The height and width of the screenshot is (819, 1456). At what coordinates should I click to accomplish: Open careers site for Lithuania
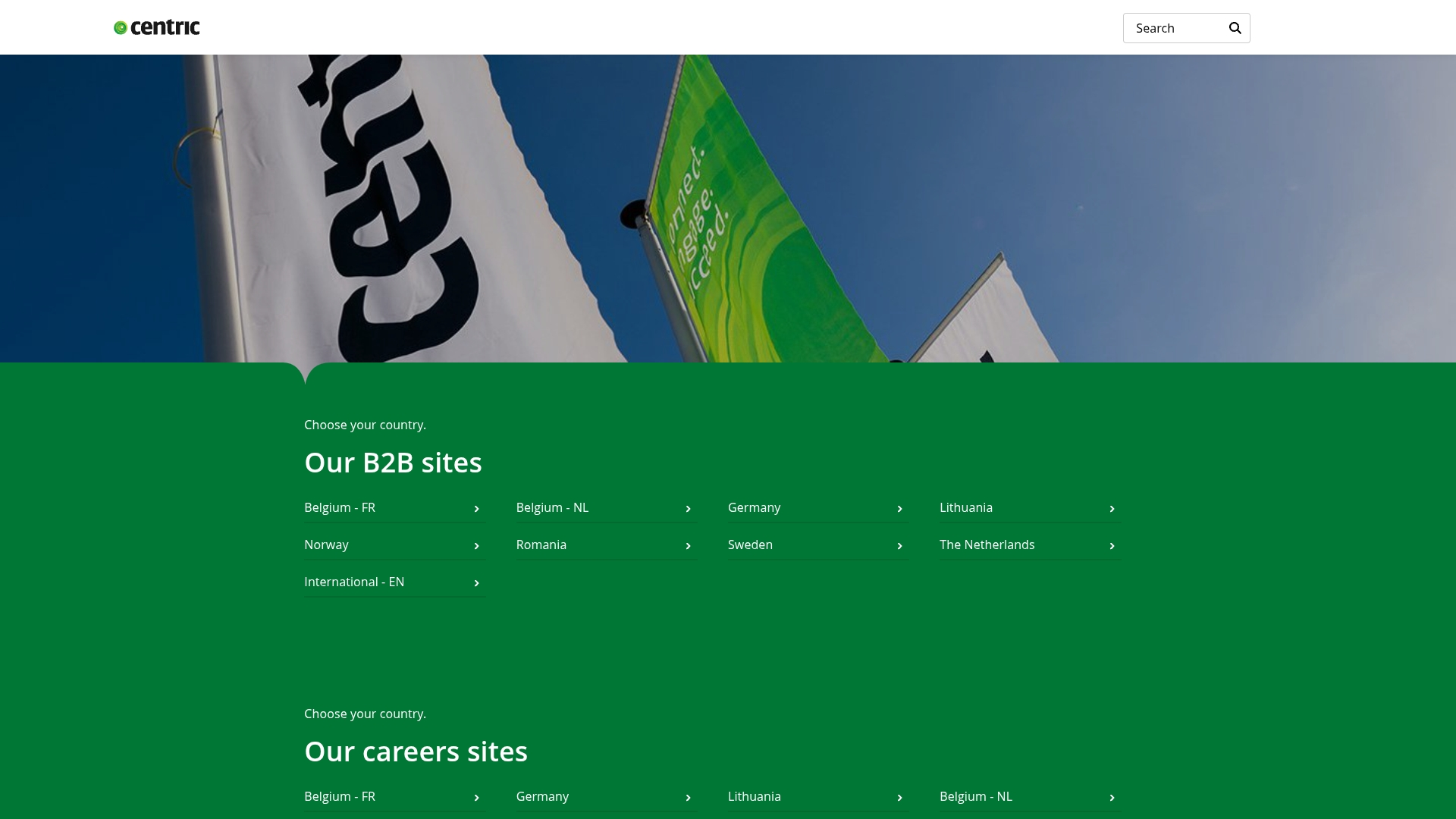click(818, 797)
